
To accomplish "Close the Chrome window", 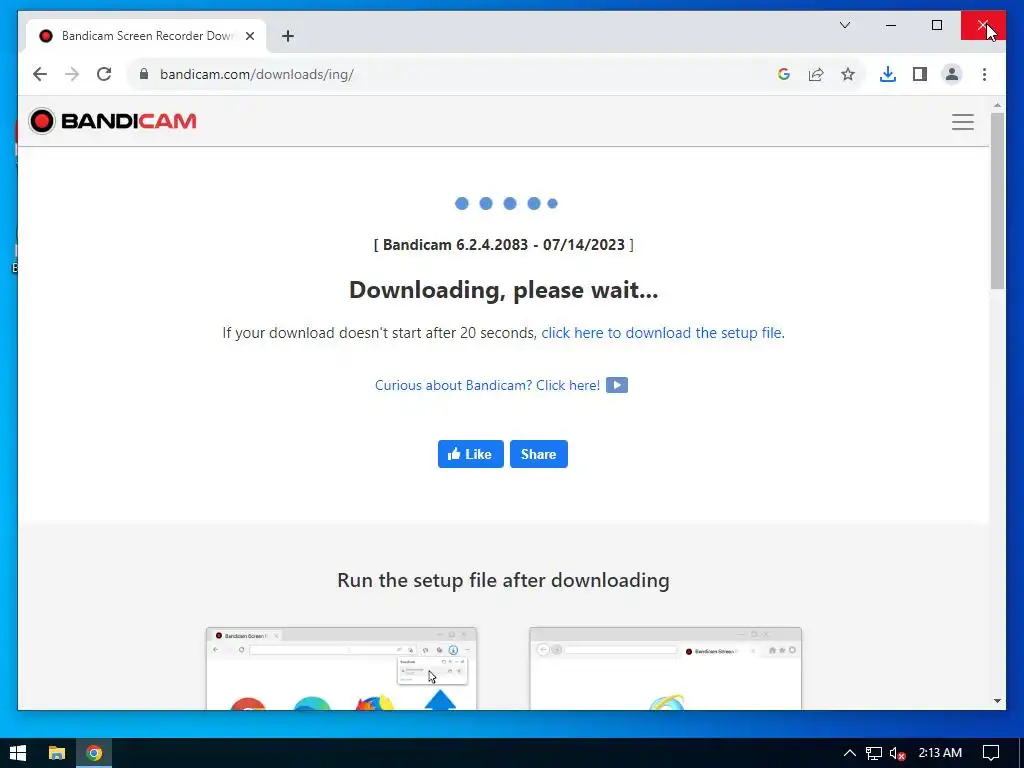I will pos(983,25).
